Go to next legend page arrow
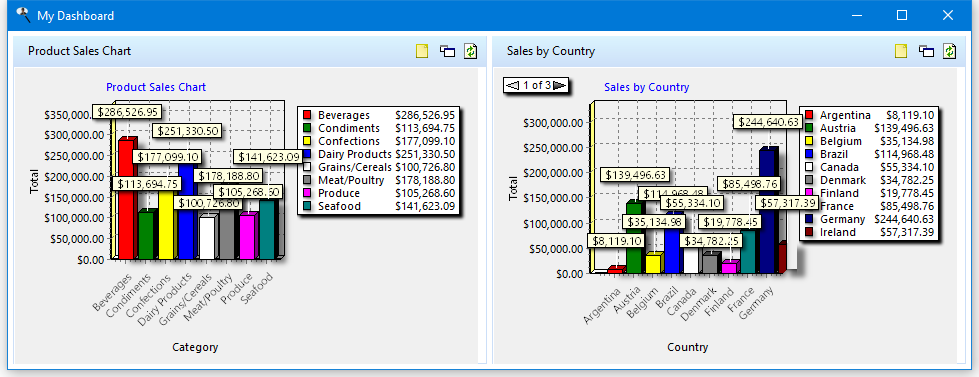Screen dimensions: 979x377 (559, 85)
